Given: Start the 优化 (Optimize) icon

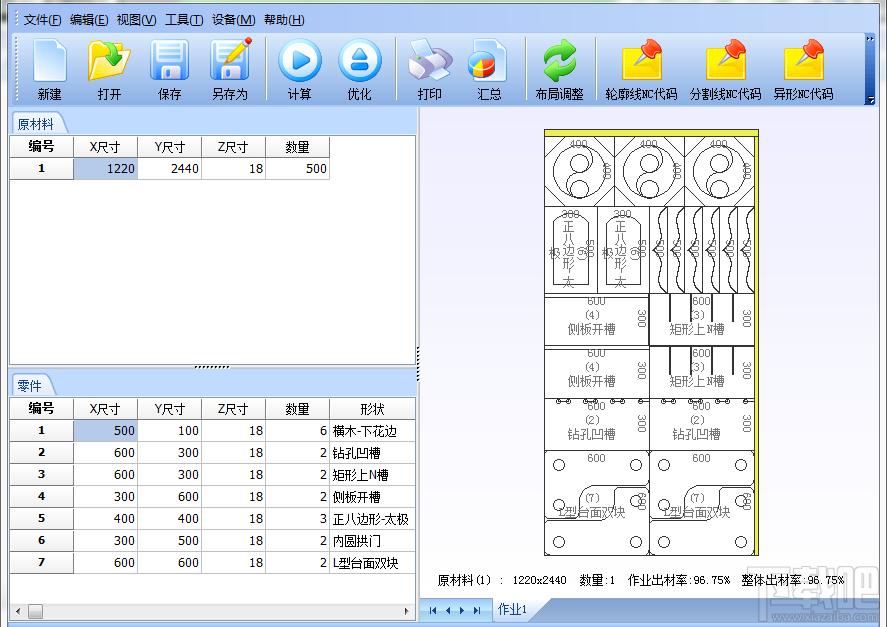Looking at the screenshot, I should [x=359, y=70].
